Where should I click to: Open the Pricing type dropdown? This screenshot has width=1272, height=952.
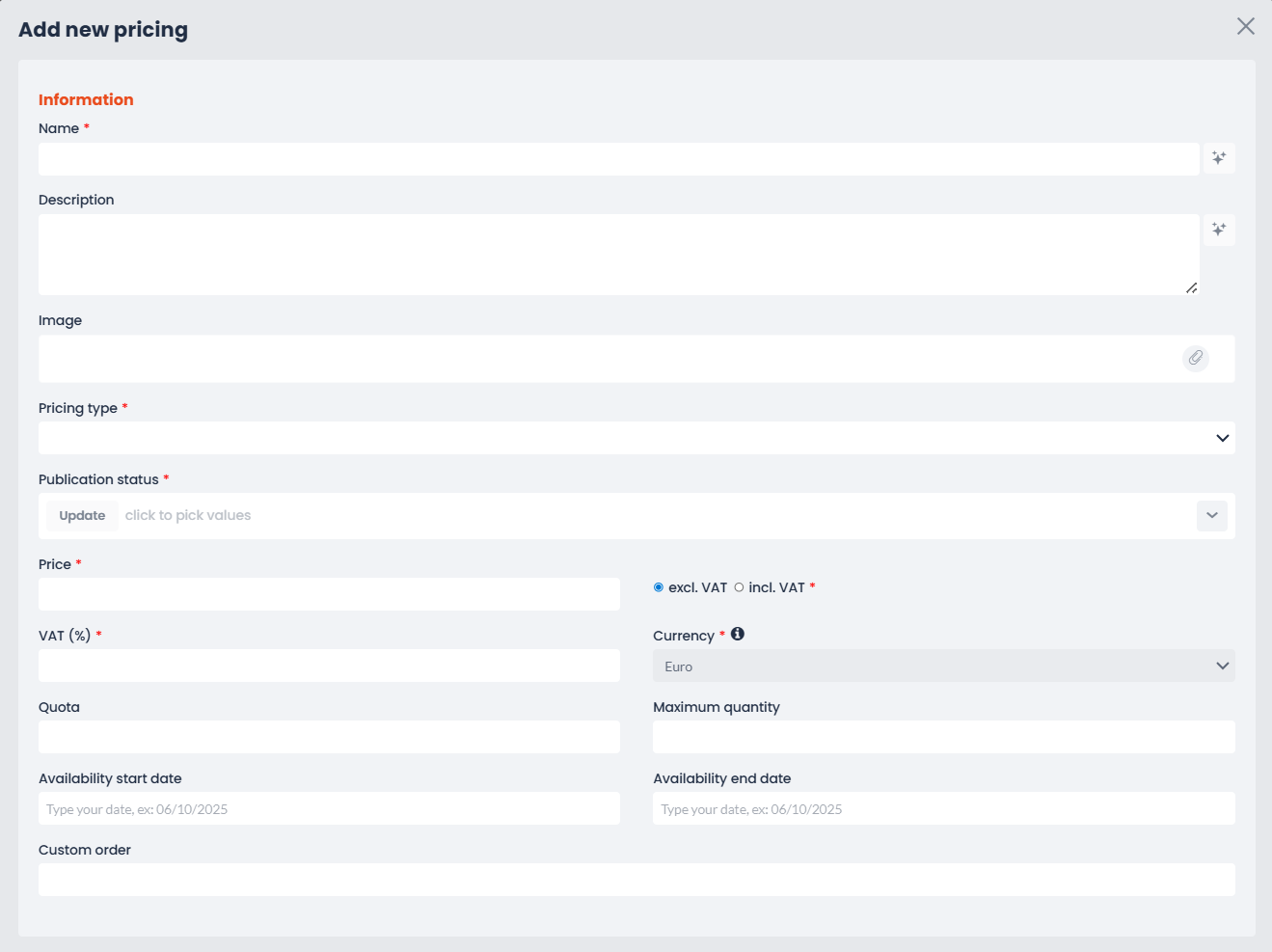tap(636, 438)
